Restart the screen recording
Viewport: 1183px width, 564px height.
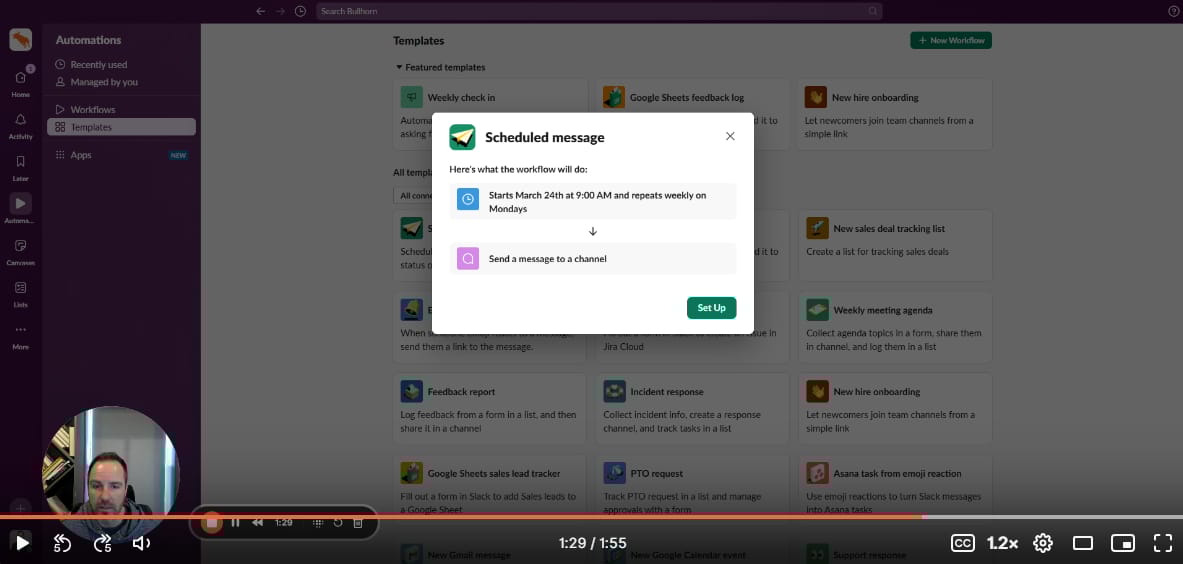tap(338, 523)
